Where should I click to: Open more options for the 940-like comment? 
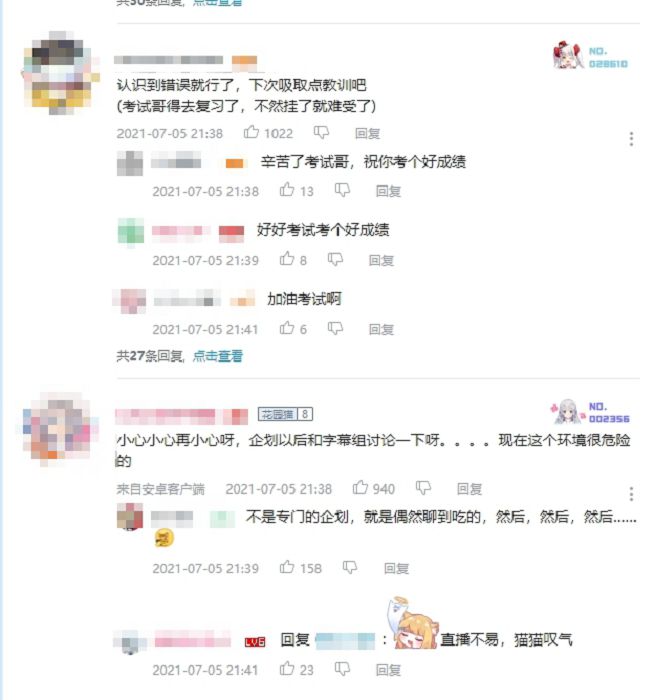(631, 494)
